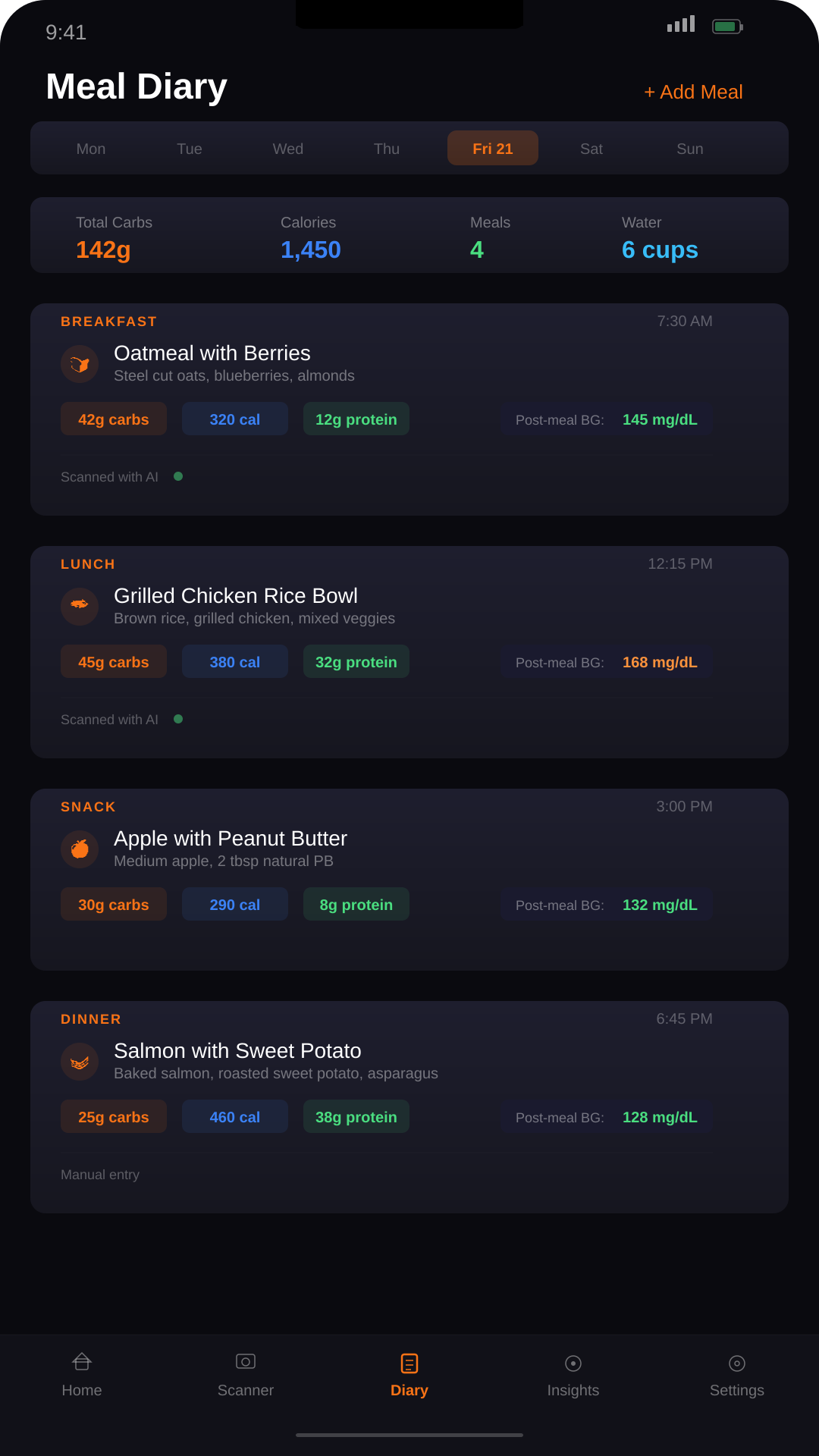Screen dimensions: 819x1456
Task: Tap the 38g protein badge on dinner
Action: click(x=356, y=1117)
